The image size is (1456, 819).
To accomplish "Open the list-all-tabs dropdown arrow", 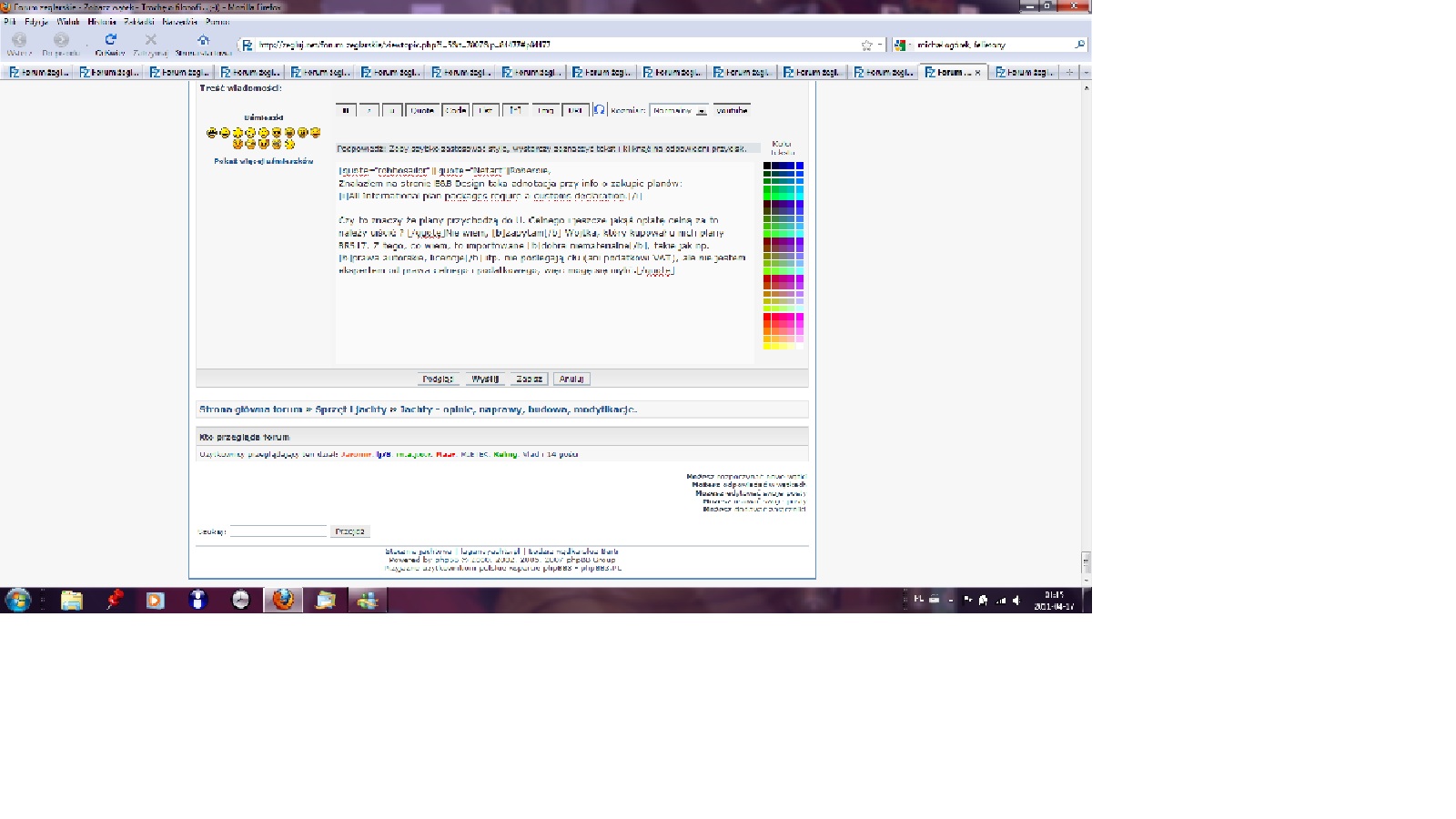I will point(1086,72).
